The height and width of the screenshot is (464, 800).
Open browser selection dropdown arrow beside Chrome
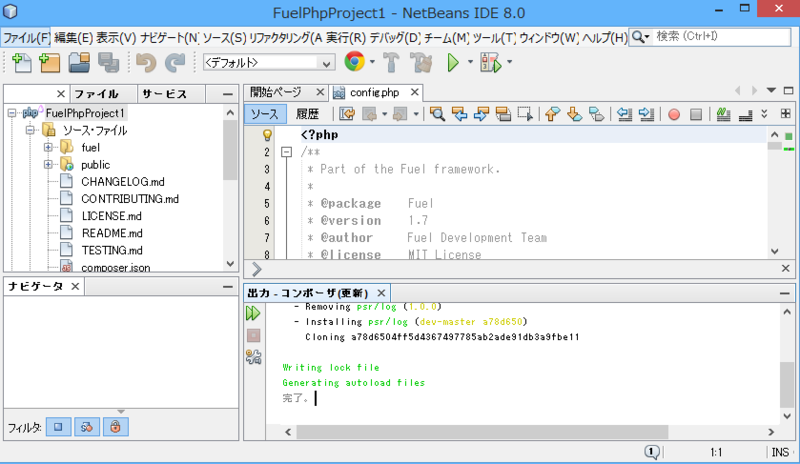372,62
